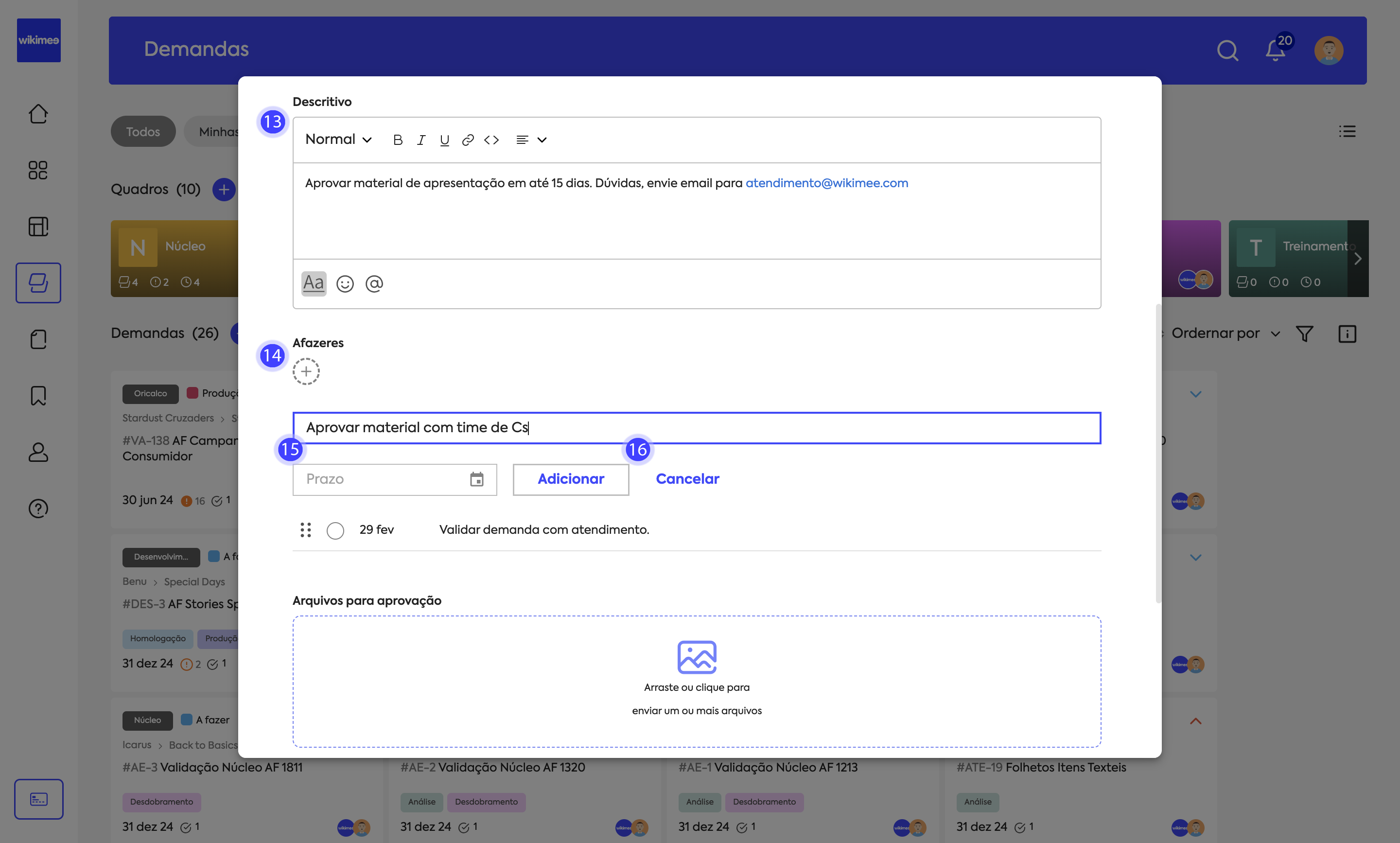The height and width of the screenshot is (843, 1400).
Task: Apply italic formatting in editor
Action: click(421, 140)
